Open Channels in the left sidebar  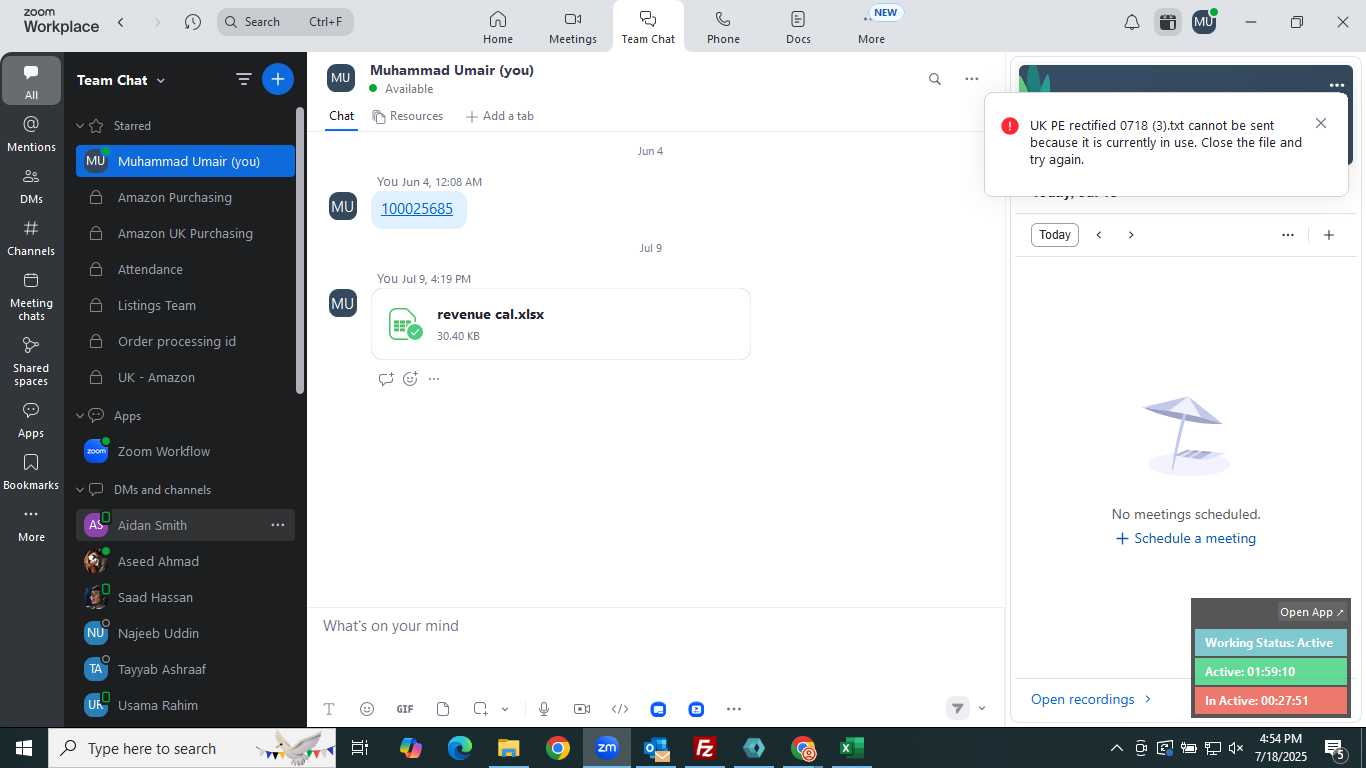[x=31, y=238]
